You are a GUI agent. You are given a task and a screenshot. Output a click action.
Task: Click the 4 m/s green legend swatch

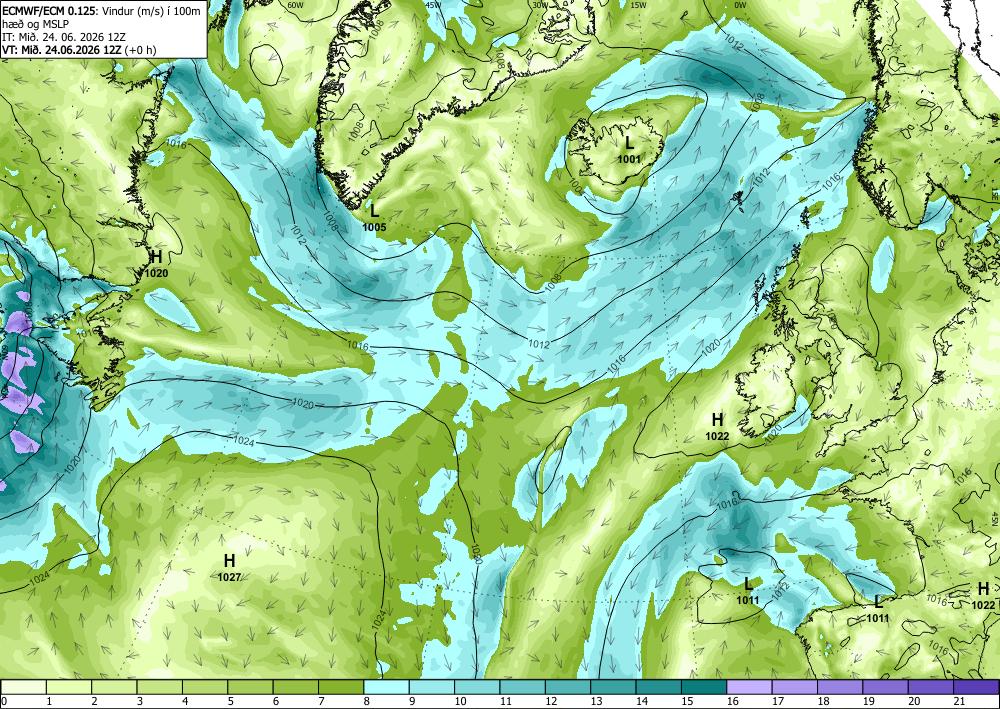(x=205, y=687)
